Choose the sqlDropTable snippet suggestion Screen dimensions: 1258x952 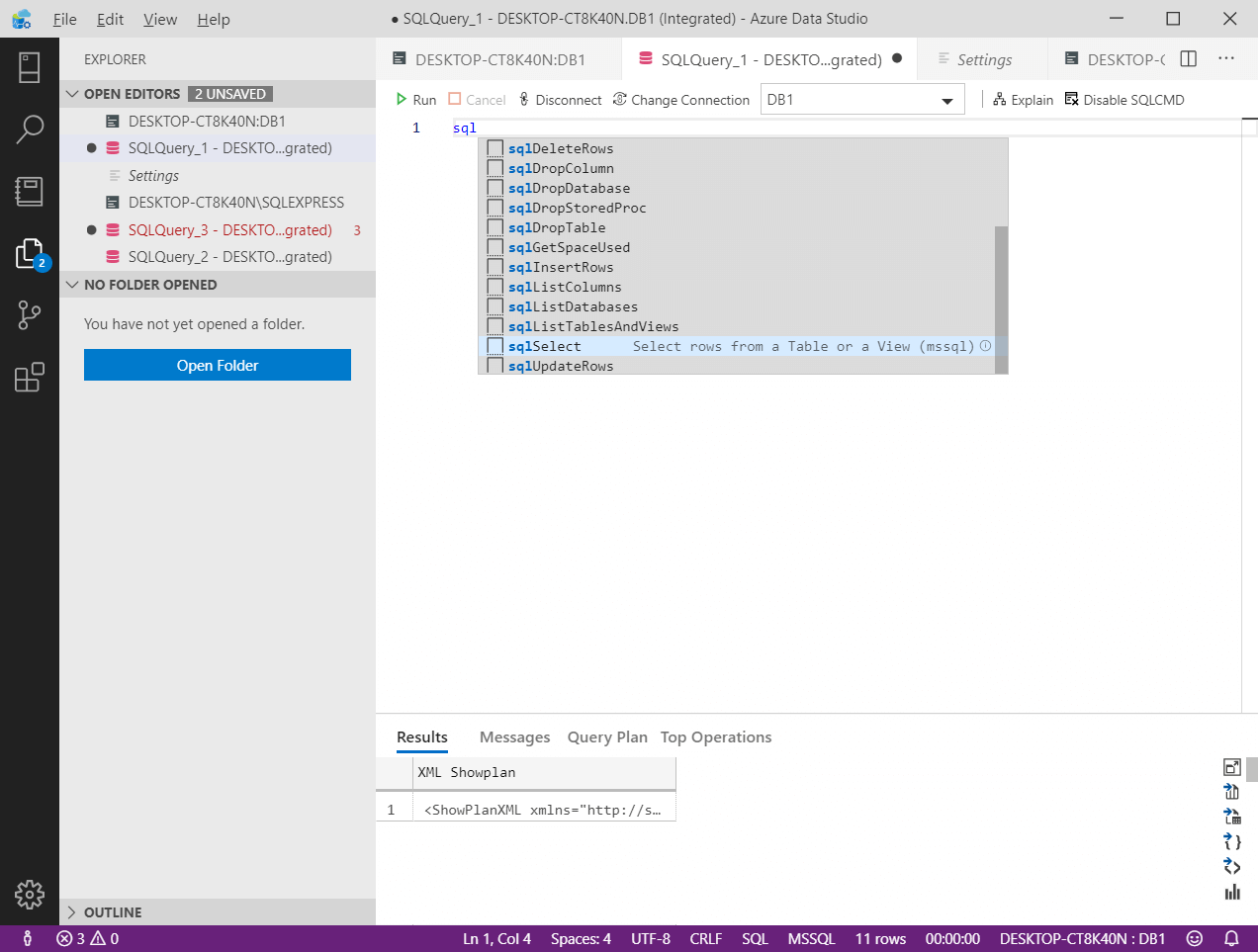pyautogui.click(x=737, y=227)
